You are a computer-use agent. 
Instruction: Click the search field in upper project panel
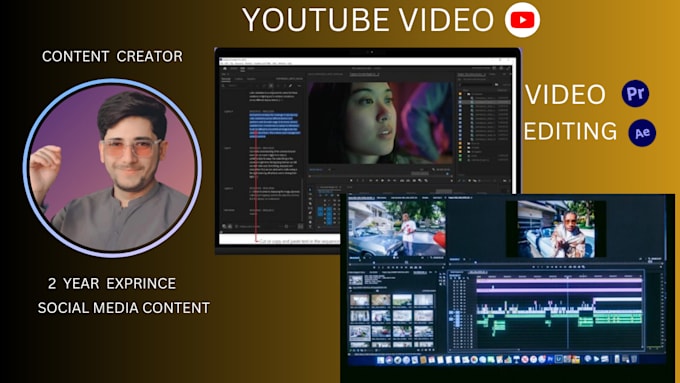click(x=477, y=85)
